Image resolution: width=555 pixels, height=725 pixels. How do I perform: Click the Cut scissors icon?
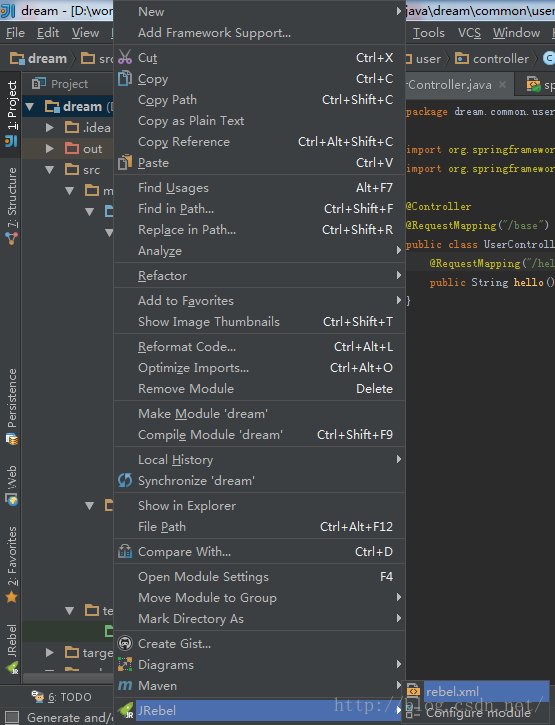124,57
